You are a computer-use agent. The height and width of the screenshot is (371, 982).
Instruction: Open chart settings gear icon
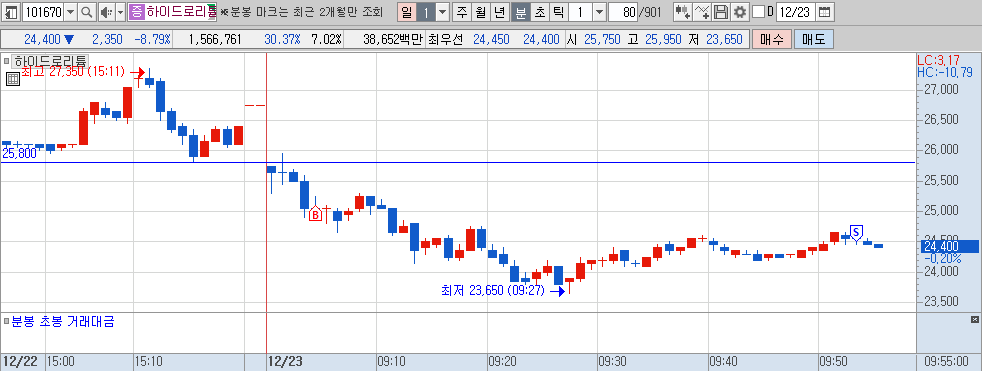[740, 12]
